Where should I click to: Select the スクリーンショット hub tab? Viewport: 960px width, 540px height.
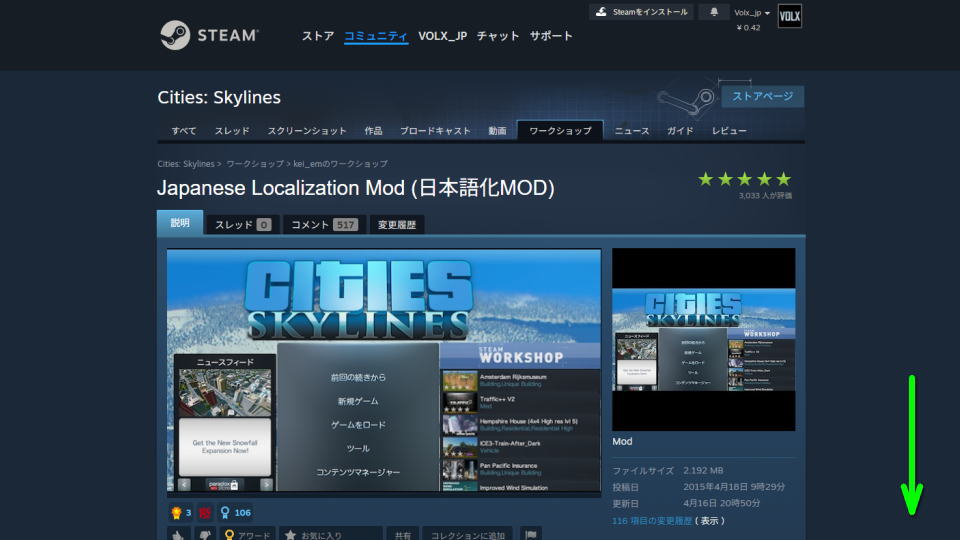pos(307,131)
